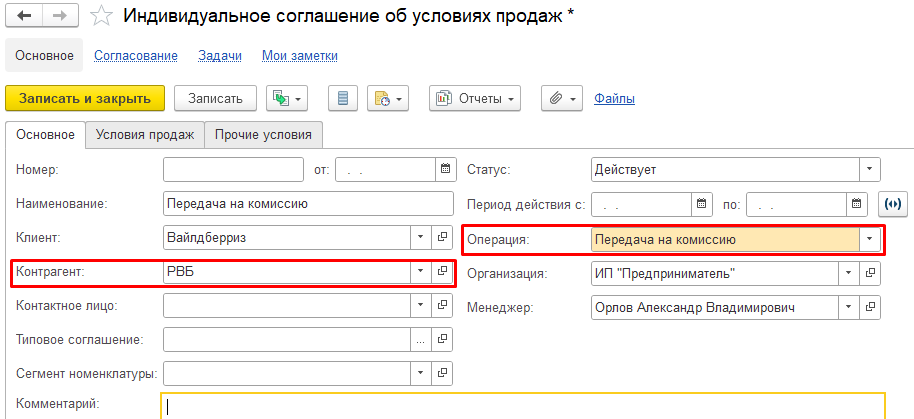Expand the Статус dropdown

(870, 170)
